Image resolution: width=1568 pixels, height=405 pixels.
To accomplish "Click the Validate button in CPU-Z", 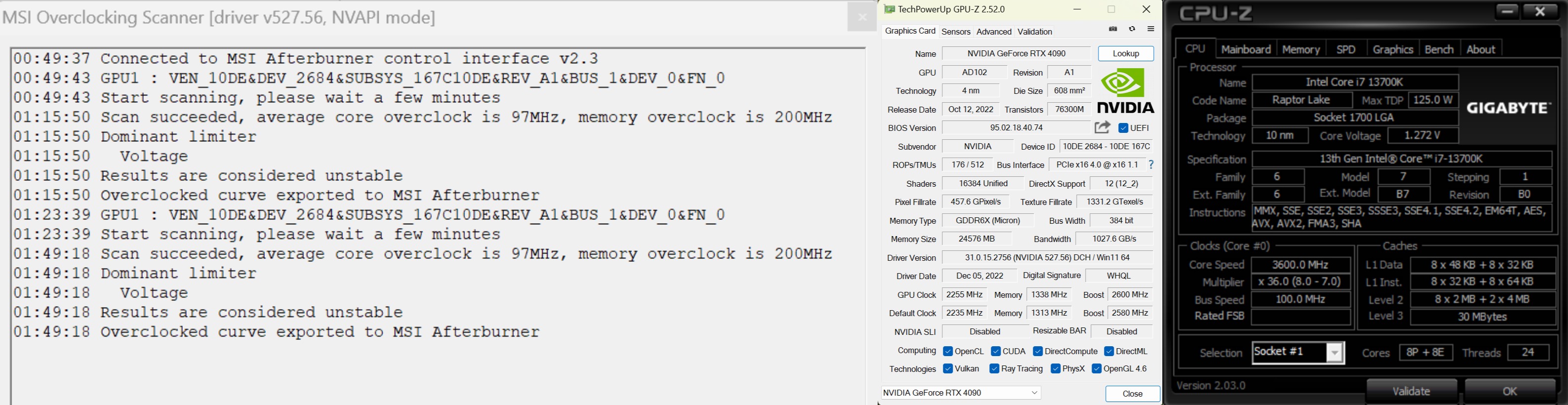I will [x=1411, y=391].
